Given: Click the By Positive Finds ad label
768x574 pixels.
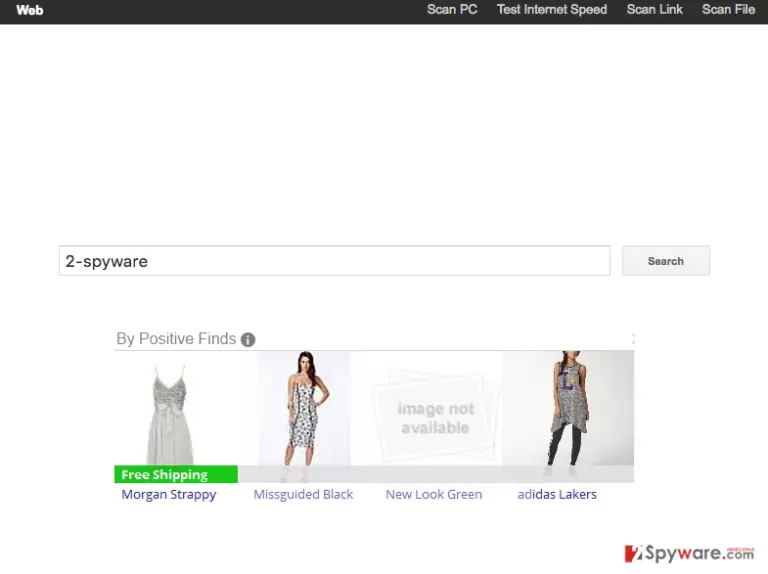Looking at the screenshot, I should (176, 339).
